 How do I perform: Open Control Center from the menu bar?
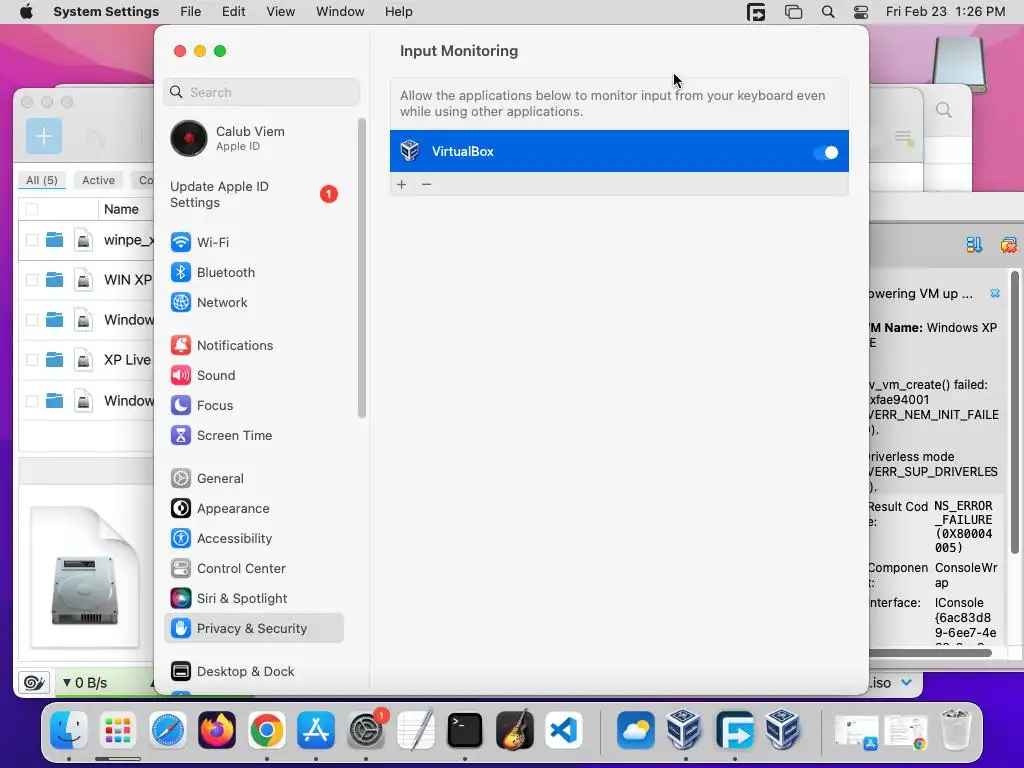[x=861, y=12]
